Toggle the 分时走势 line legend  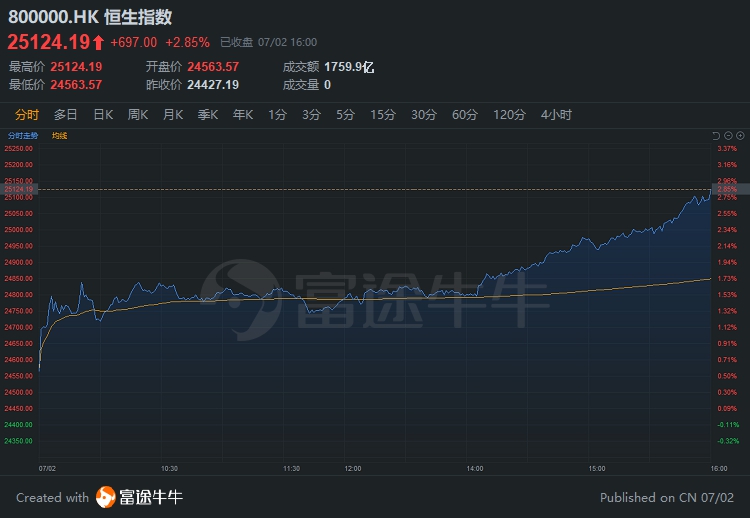pos(23,136)
